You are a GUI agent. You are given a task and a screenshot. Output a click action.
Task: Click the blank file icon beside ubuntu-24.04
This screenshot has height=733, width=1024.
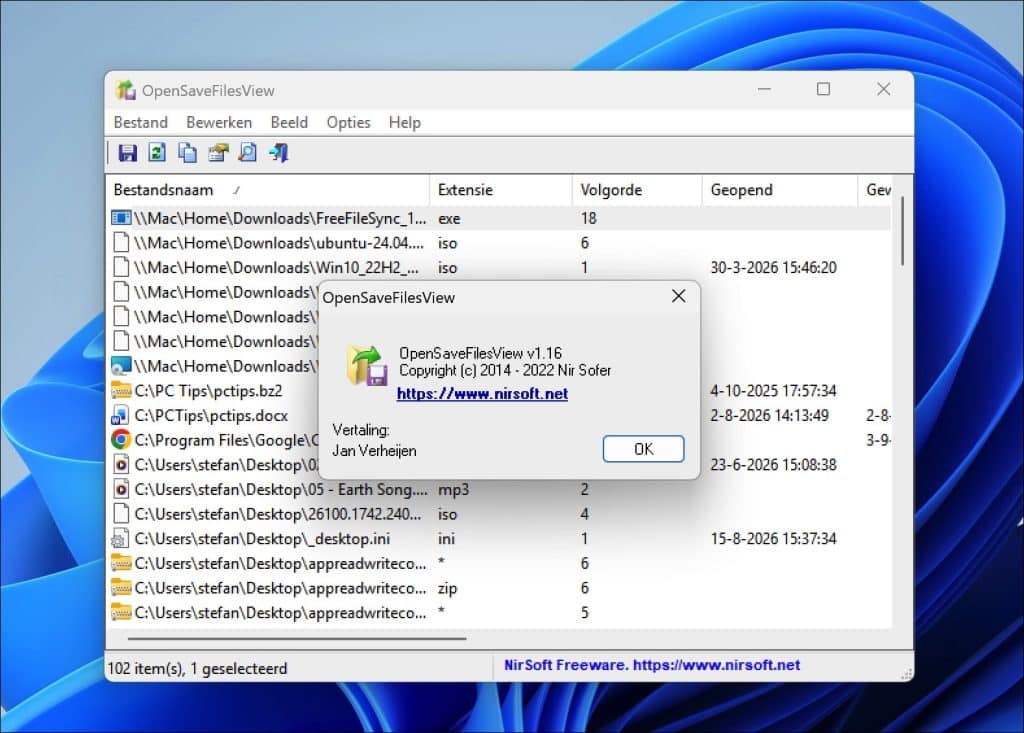(x=121, y=242)
